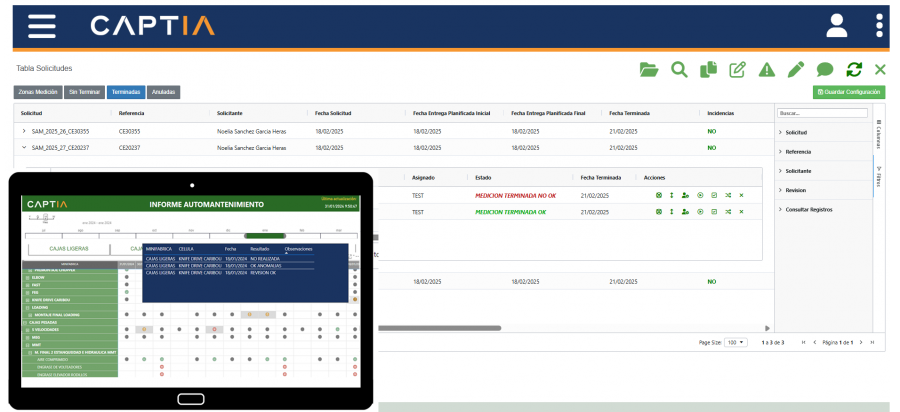The image size is (900, 412).
Task: Click circled play icon in MEDICION TERMINADA NO OK row
Action: point(700,196)
